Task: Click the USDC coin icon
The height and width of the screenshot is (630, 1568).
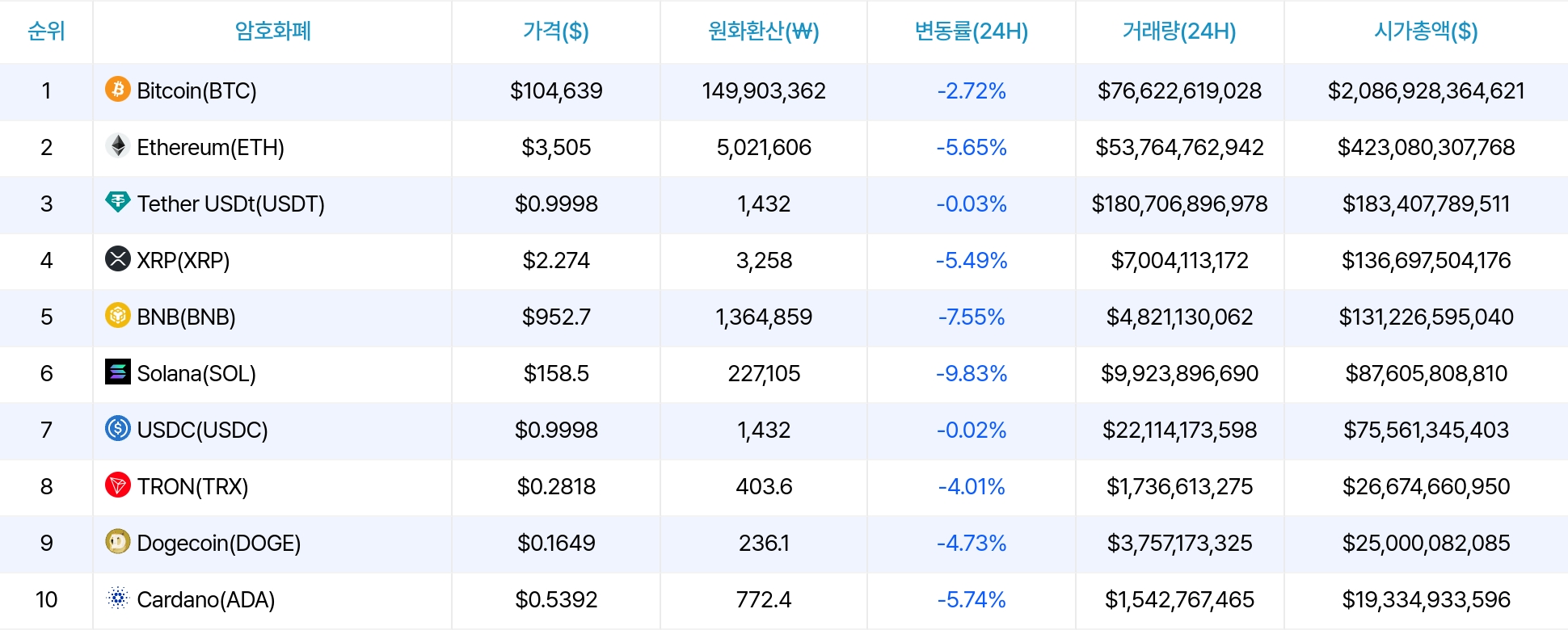Action: pos(118,428)
